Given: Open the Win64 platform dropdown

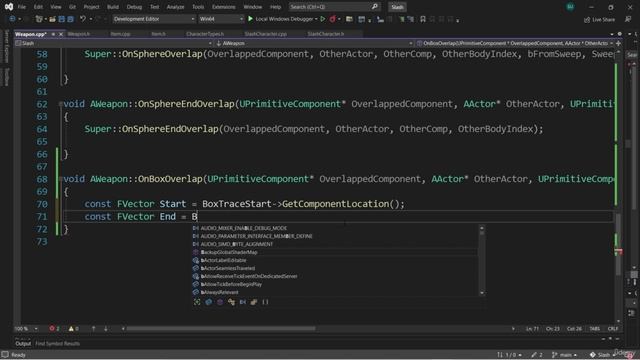Looking at the screenshot, I should coord(221,19).
